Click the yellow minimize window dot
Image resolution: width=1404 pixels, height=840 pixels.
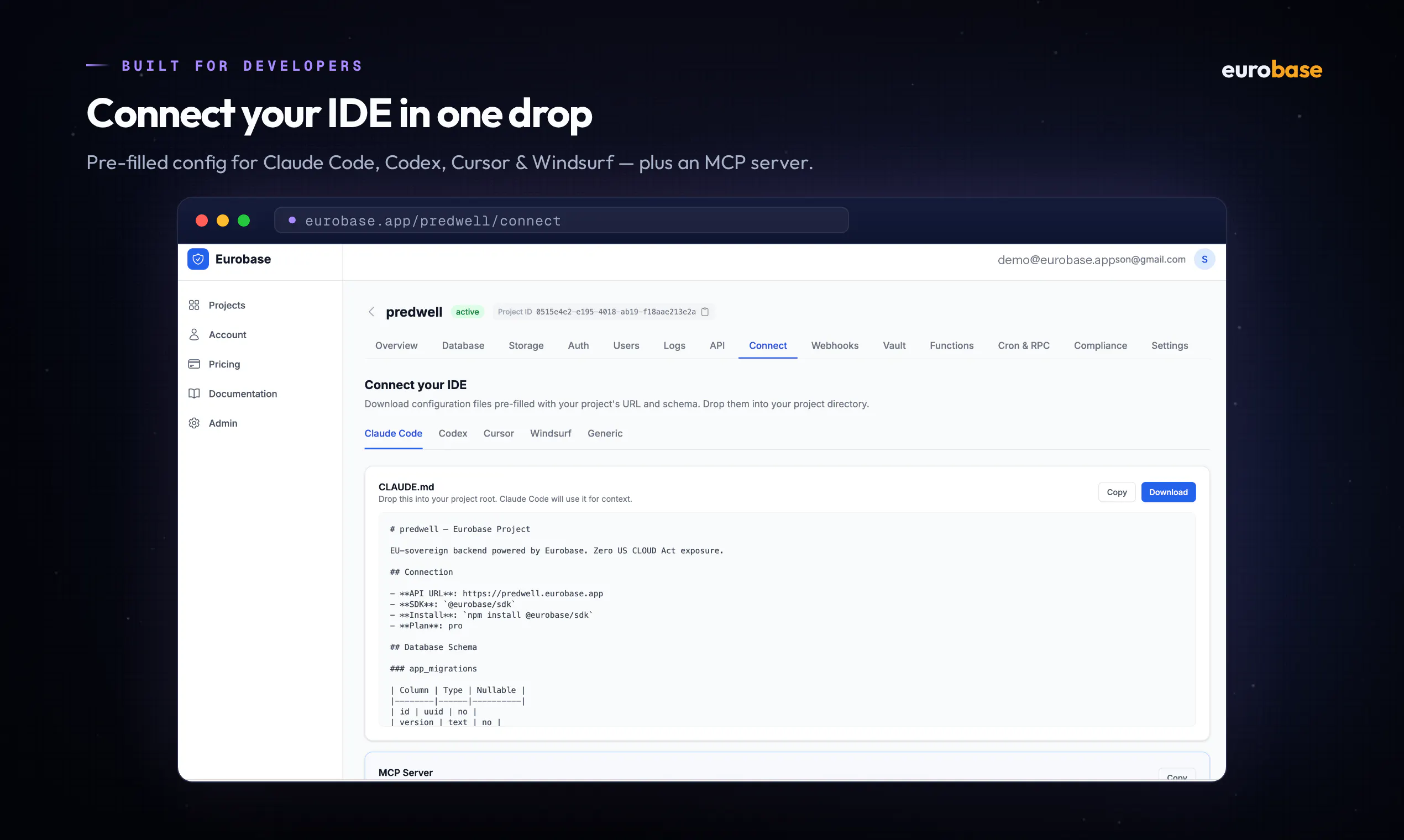click(x=223, y=221)
